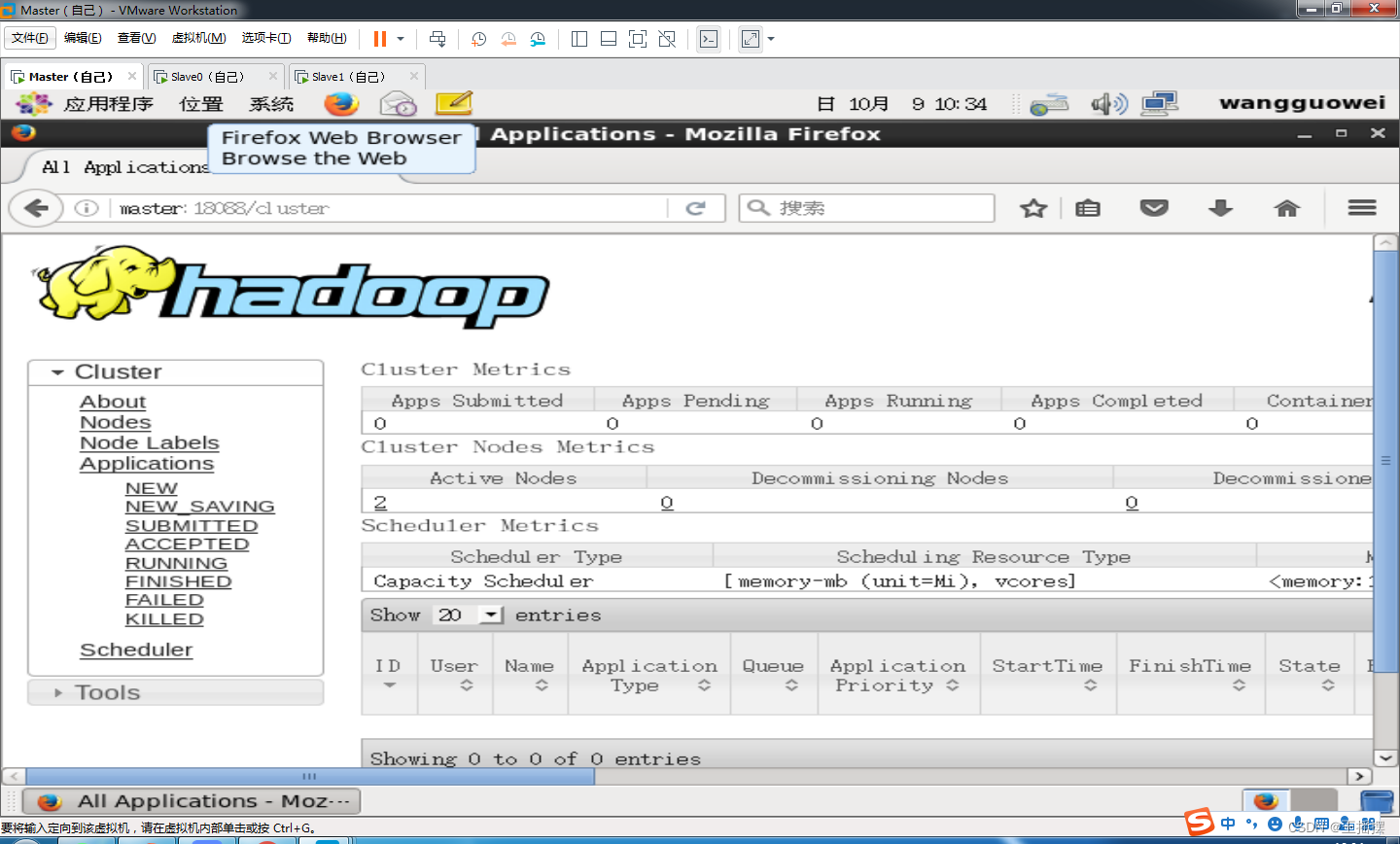Image resolution: width=1400 pixels, height=844 pixels.
Task: Toggle the thumbnail bar view icon
Action: tap(609, 39)
